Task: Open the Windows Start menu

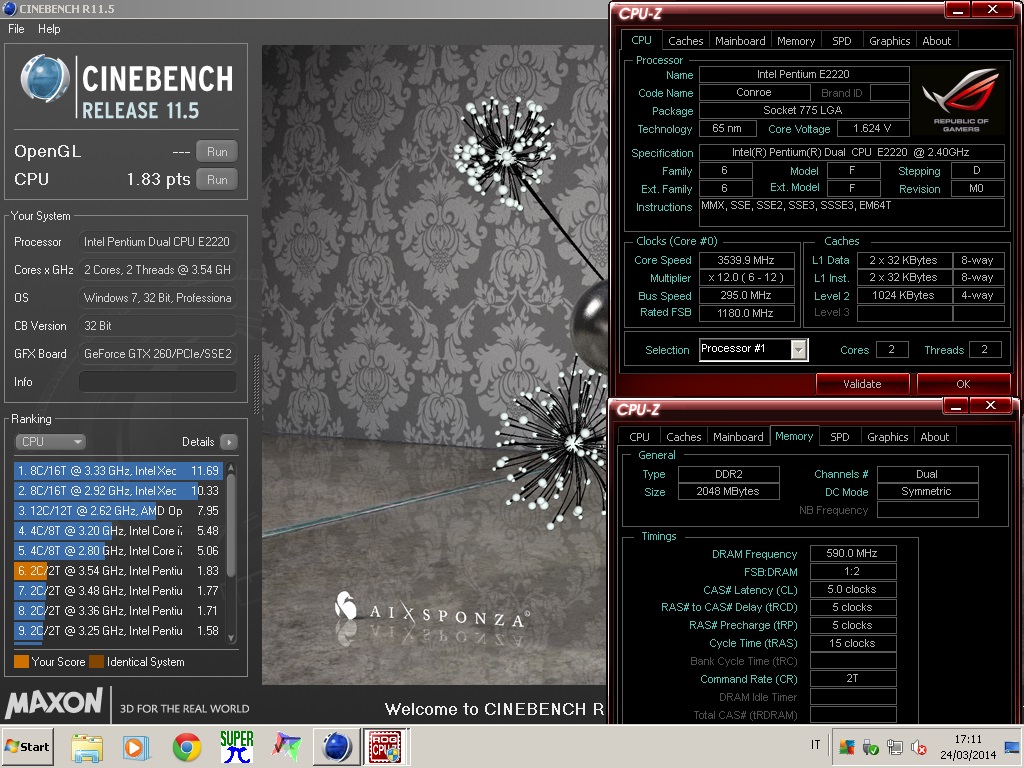Action: point(27,746)
